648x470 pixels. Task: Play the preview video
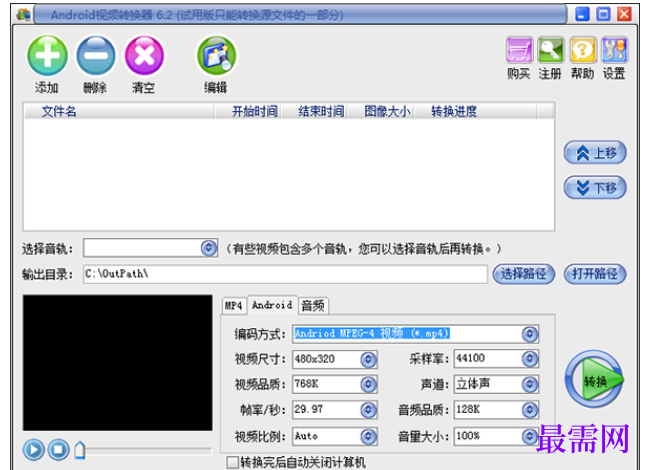click(34, 449)
